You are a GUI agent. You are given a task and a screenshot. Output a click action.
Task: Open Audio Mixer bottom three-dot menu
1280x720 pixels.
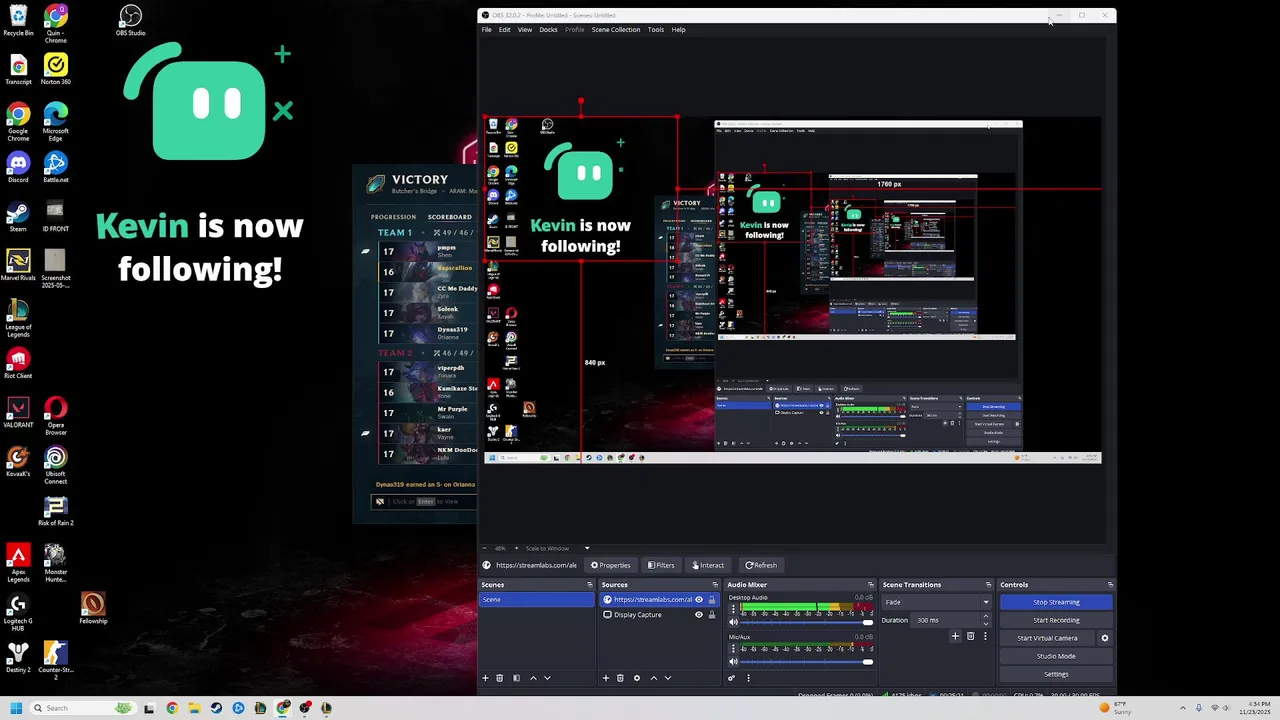coord(748,678)
